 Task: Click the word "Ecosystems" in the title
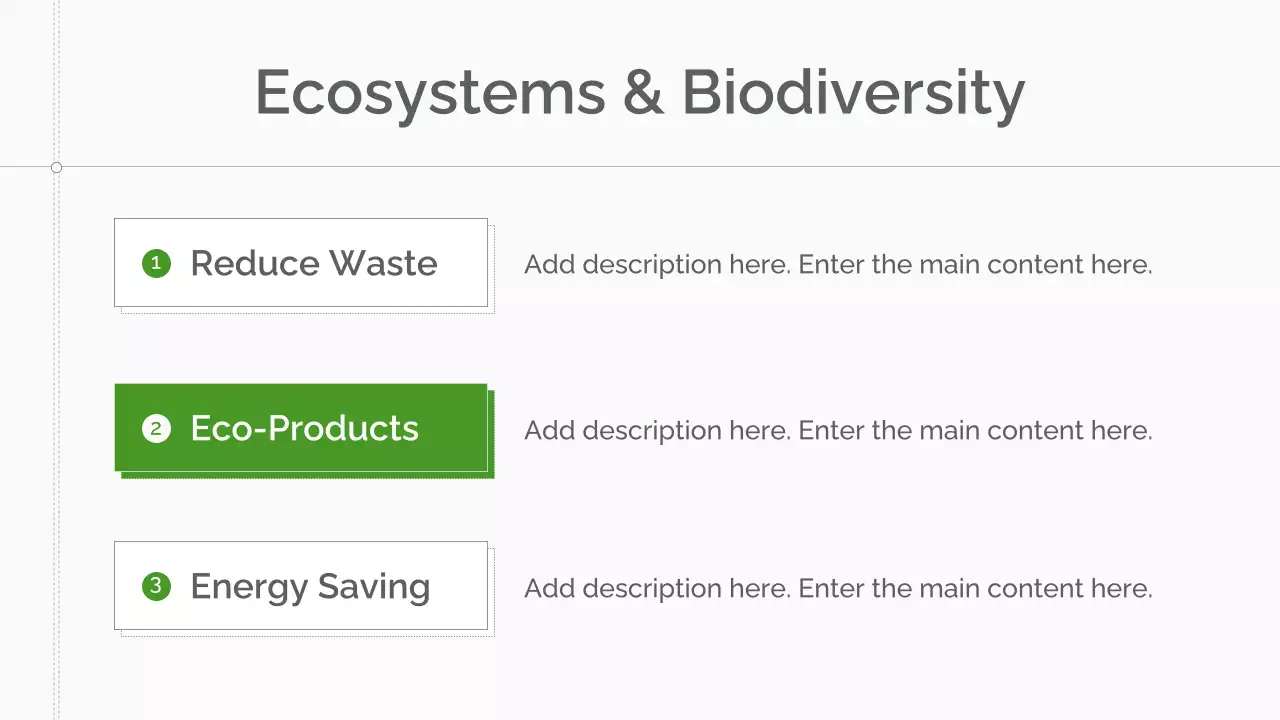[430, 93]
